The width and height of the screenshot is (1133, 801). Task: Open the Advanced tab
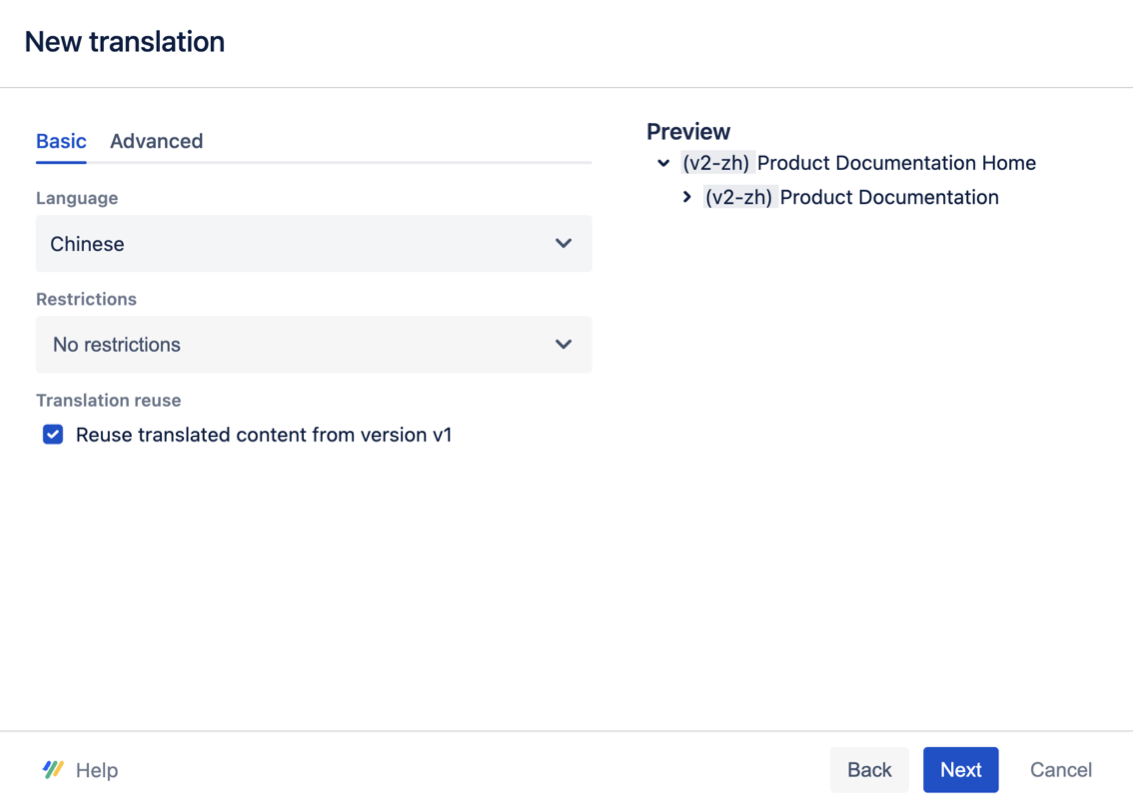point(156,141)
